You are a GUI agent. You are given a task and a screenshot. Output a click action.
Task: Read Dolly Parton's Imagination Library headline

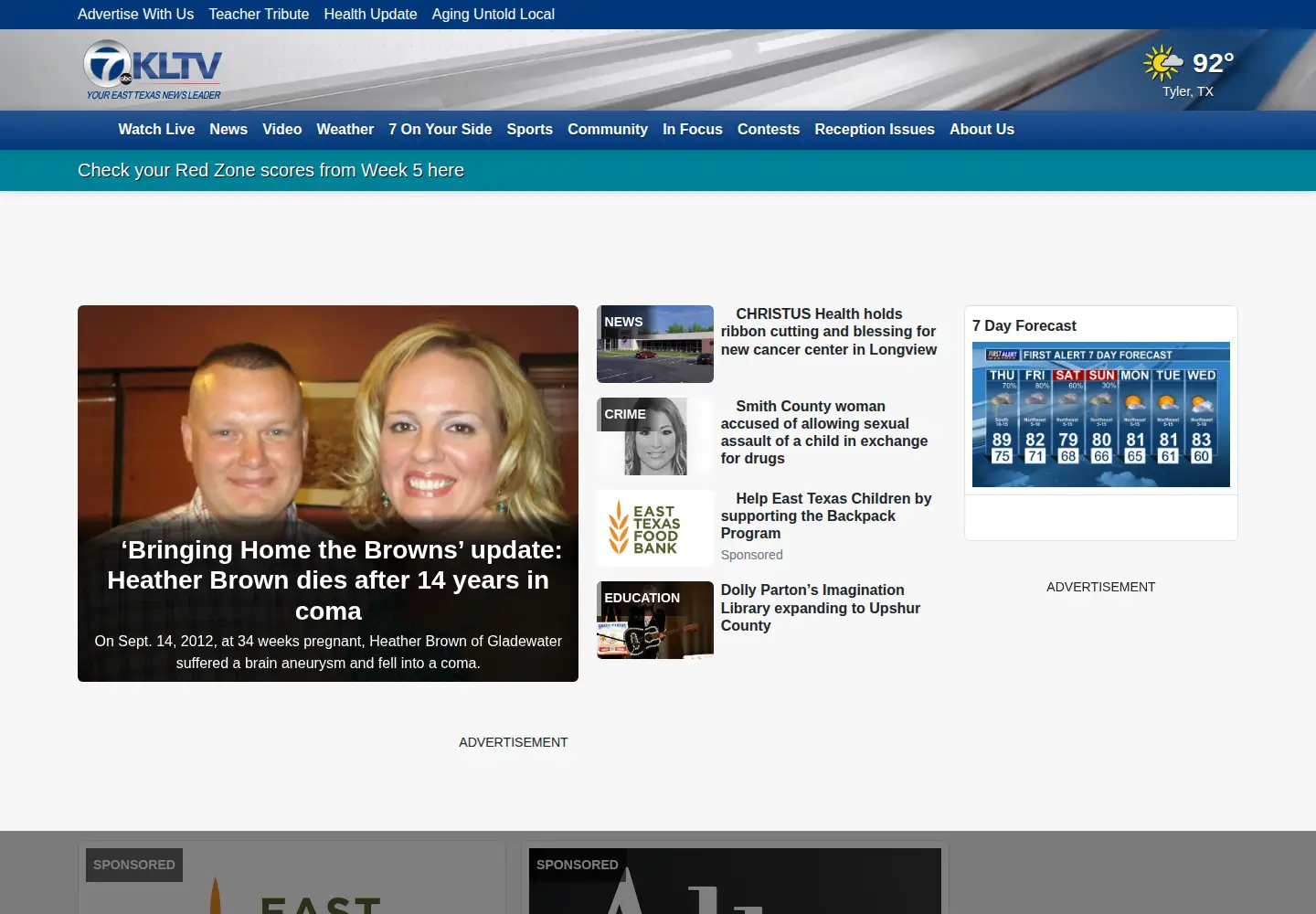(821, 608)
